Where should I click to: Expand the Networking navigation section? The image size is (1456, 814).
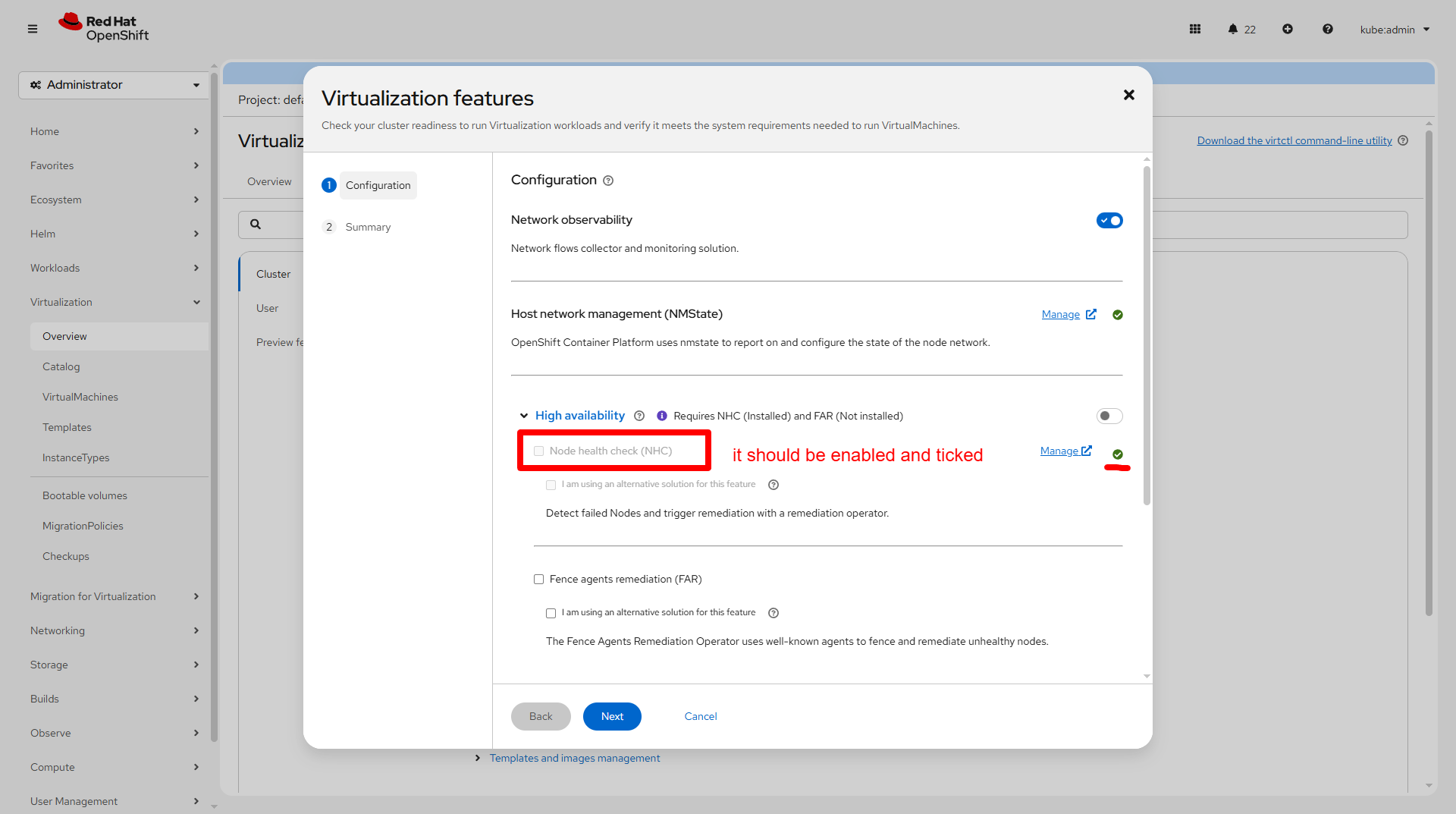tap(115, 630)
